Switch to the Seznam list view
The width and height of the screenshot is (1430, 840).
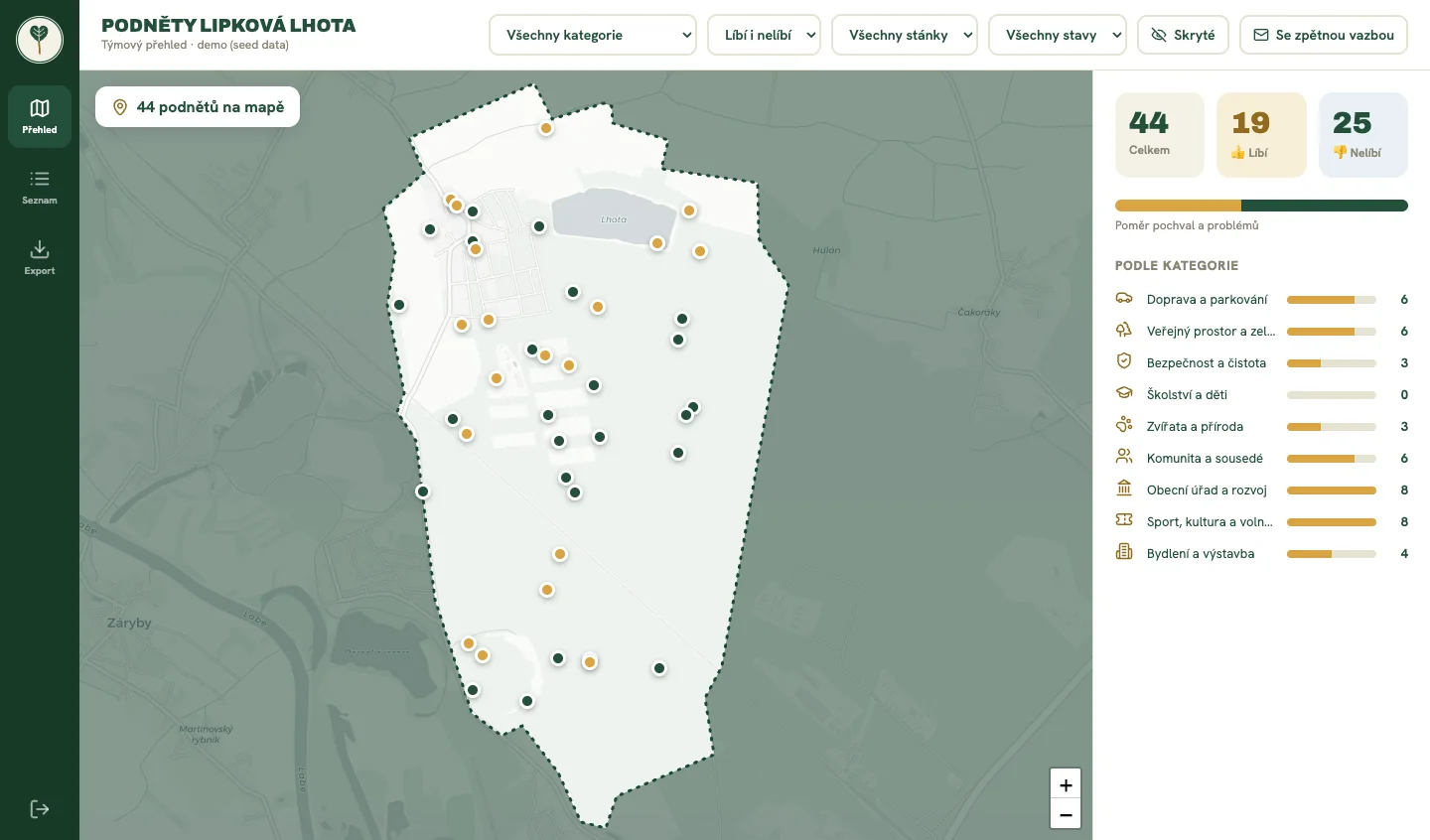40,187
